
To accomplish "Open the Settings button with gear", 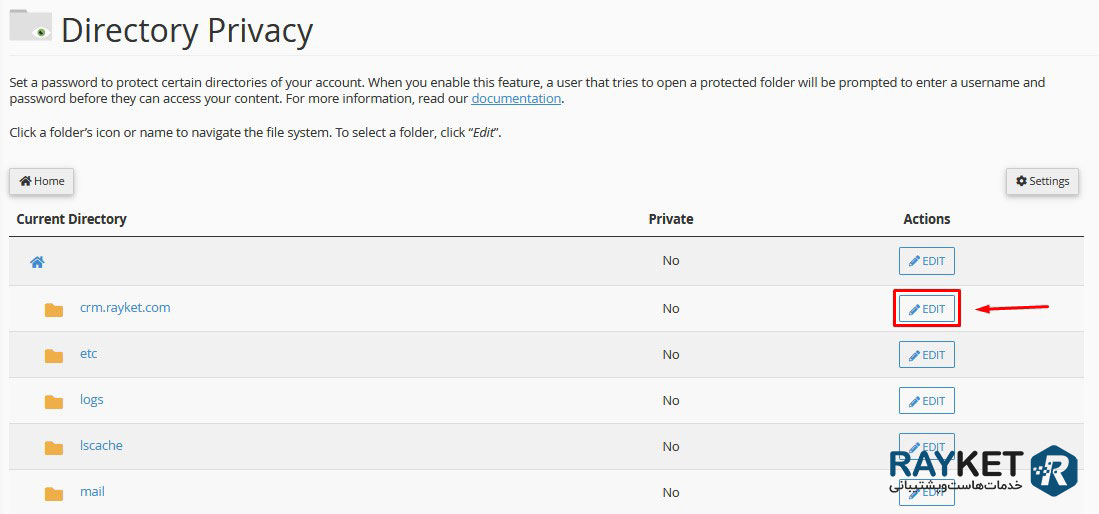I will tap(1042, 181).
